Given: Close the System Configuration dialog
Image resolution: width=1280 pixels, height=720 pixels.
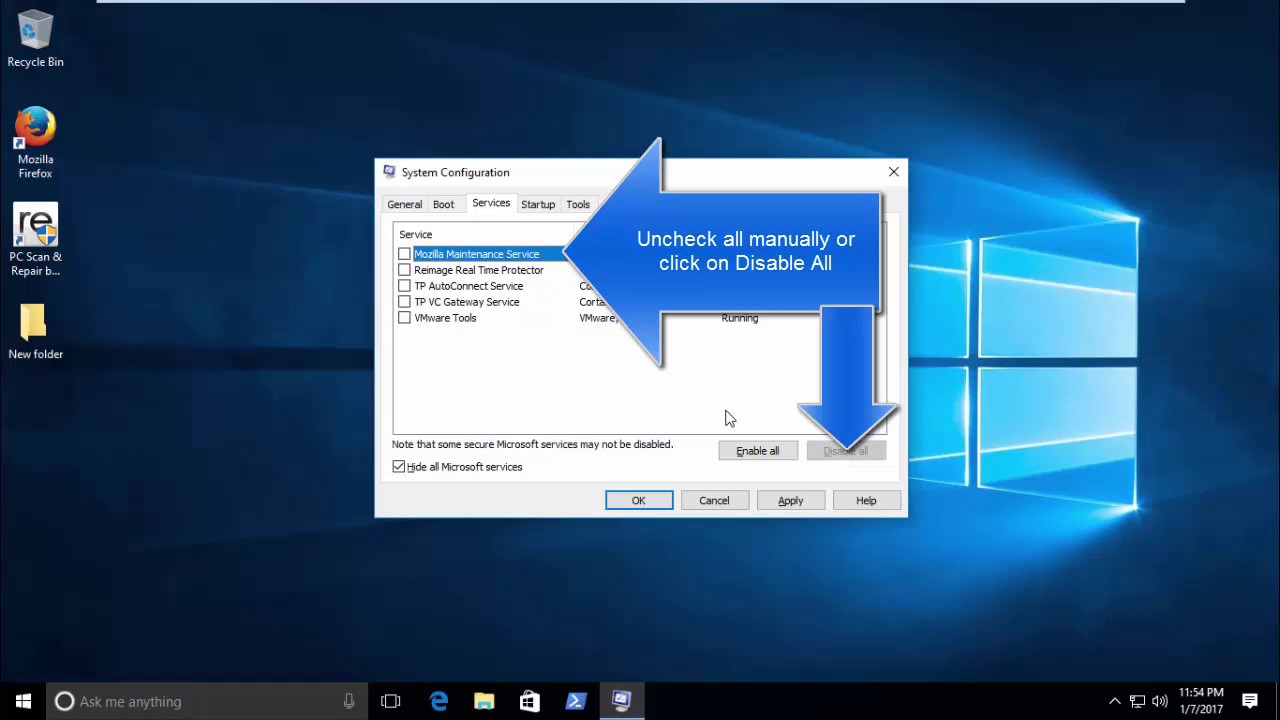Looking at the screenshot, I should 894,172.
